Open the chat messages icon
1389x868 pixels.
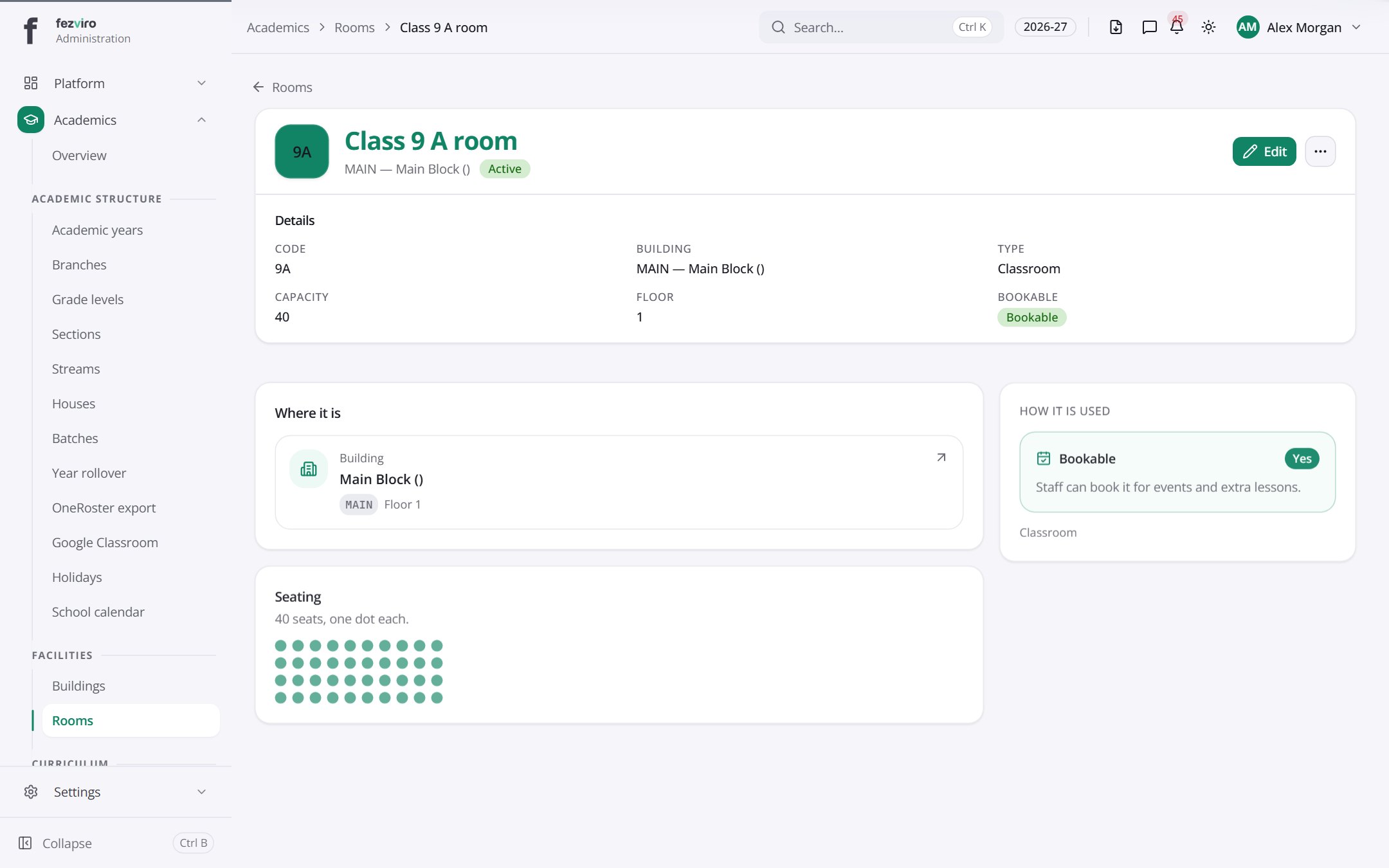tap(1149, 27)
